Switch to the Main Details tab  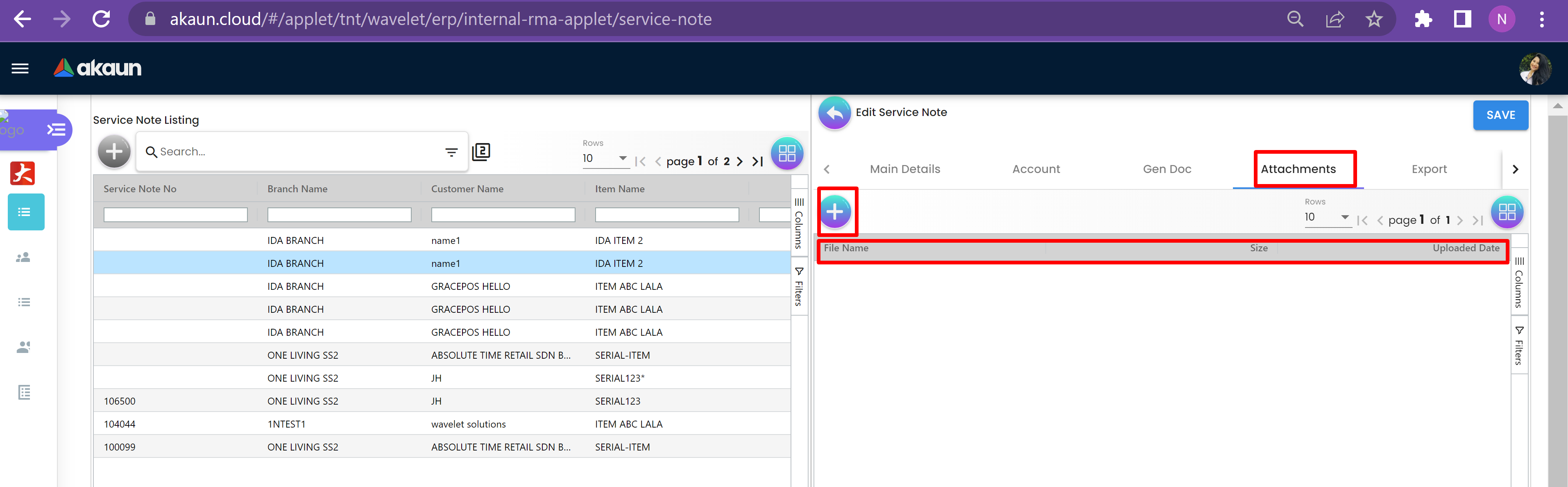(x=904, y=169)
